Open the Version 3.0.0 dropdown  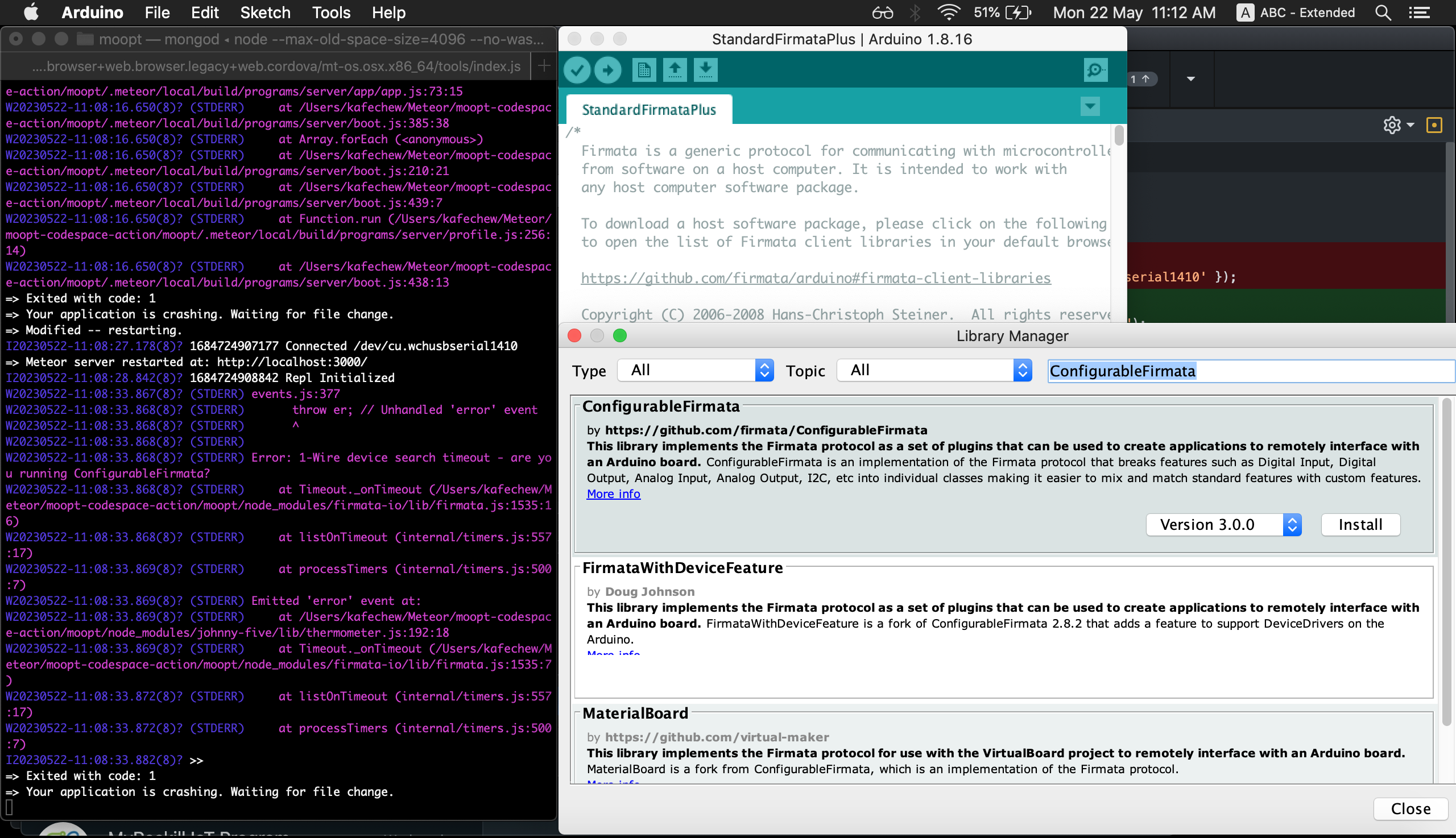tap(1223, 524)
